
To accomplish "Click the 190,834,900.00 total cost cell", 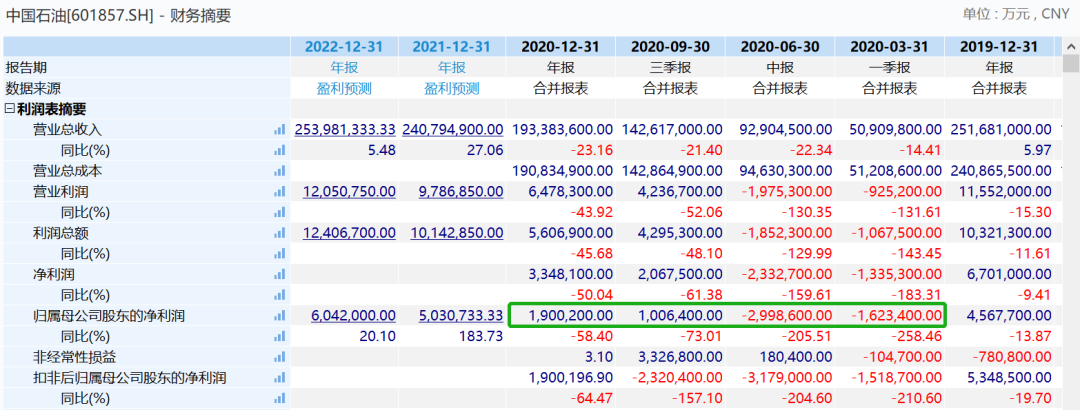I will [563, 171].
